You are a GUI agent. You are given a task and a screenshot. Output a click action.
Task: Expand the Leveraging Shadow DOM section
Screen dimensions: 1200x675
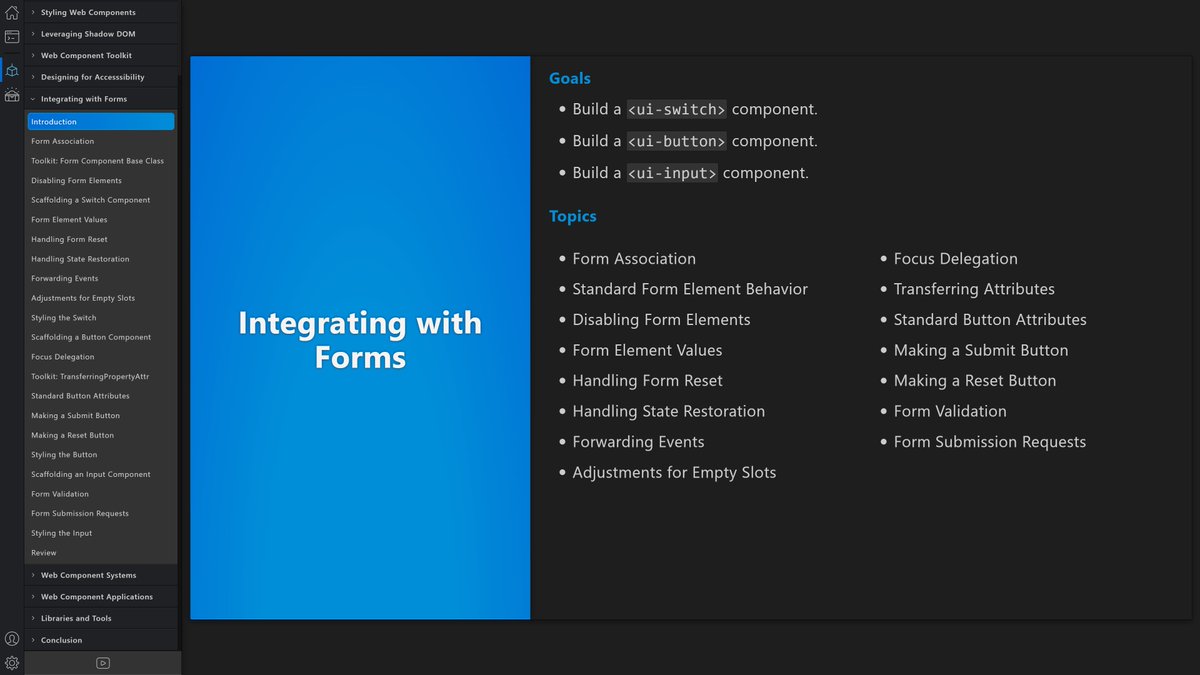click(102, 34)
